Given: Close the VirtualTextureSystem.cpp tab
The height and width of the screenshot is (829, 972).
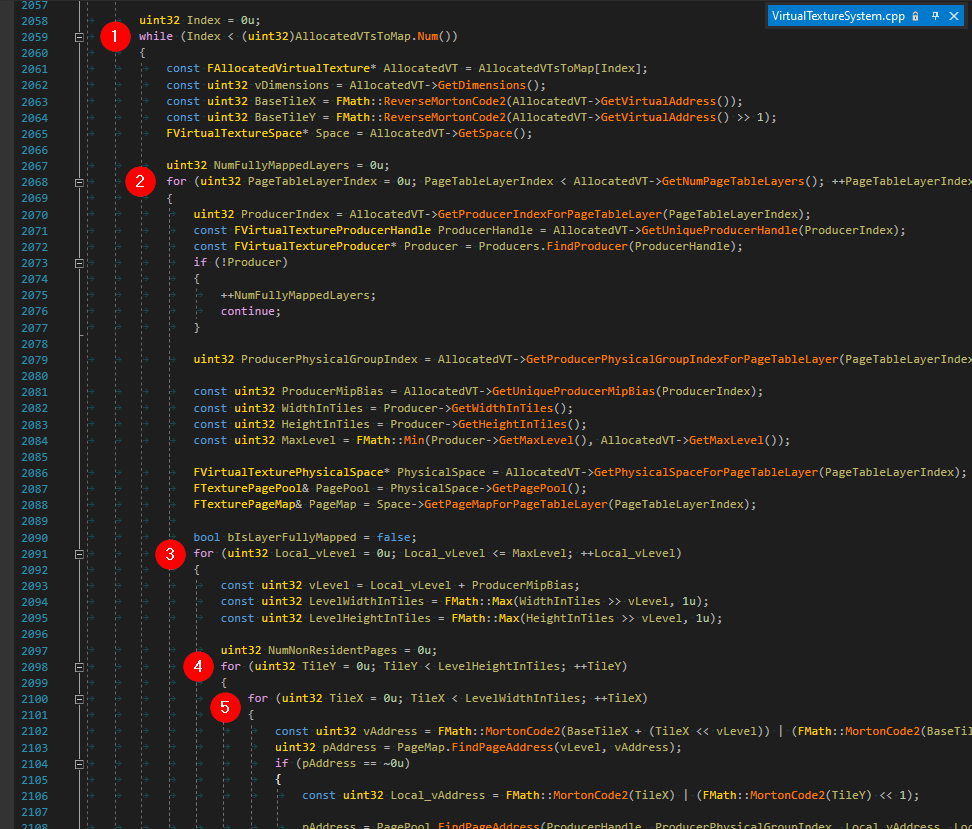Looking at the screenshot, I should (954, 16).
